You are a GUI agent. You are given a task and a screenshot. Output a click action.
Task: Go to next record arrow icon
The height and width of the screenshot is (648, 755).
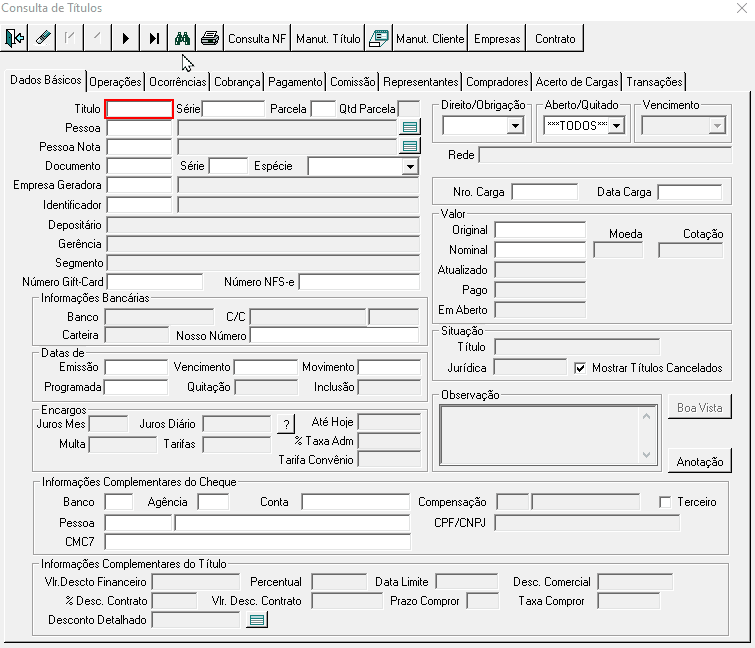tap(126, 38)
